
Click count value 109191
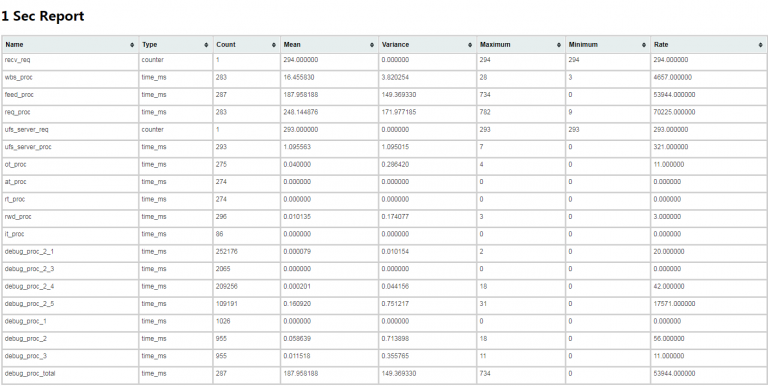227,304
